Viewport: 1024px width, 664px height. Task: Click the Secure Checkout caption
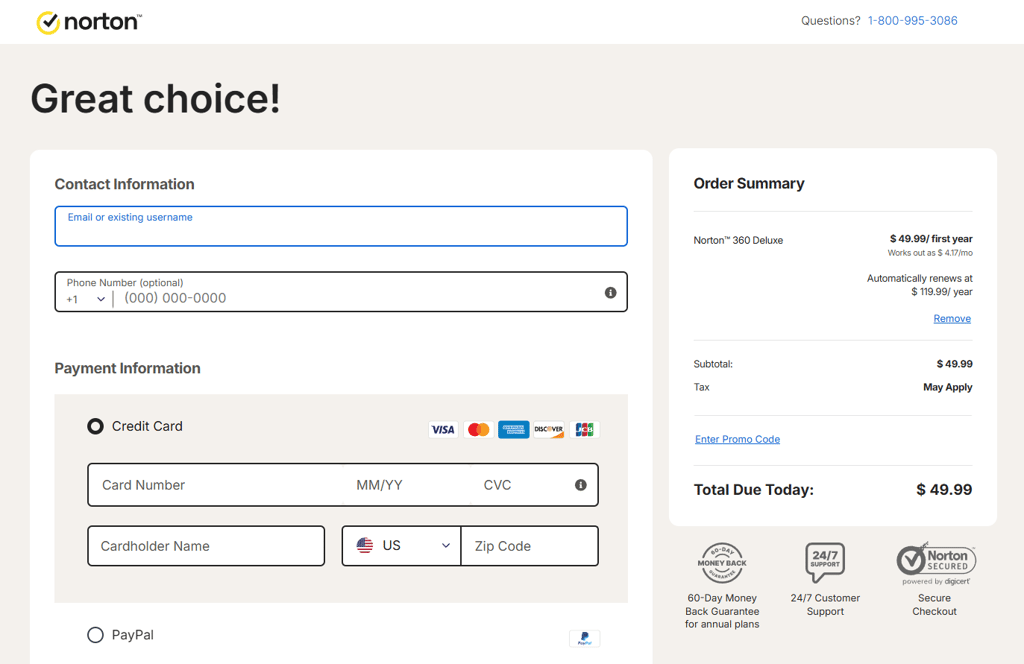(x=935, y=605)
